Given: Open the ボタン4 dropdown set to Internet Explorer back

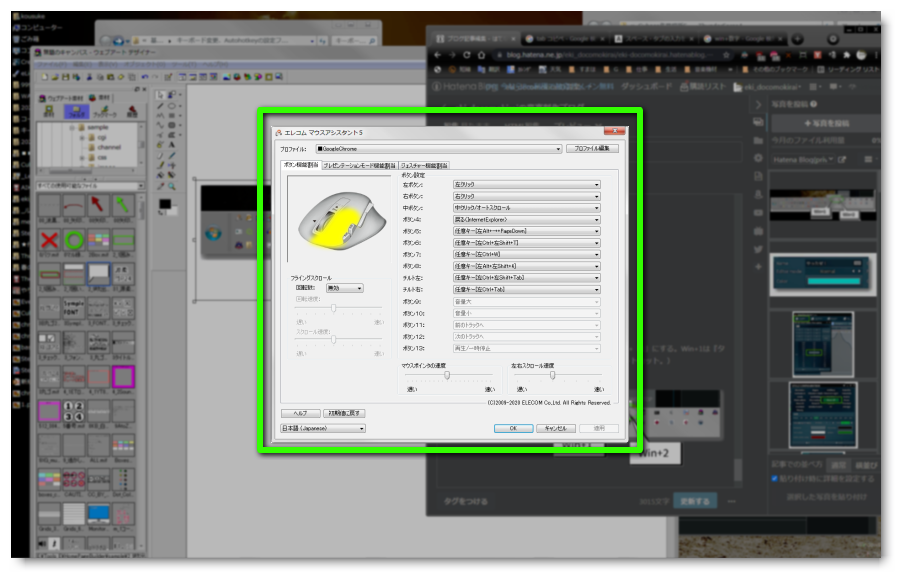Looking at the screenshot, I should tap(526, 220).
